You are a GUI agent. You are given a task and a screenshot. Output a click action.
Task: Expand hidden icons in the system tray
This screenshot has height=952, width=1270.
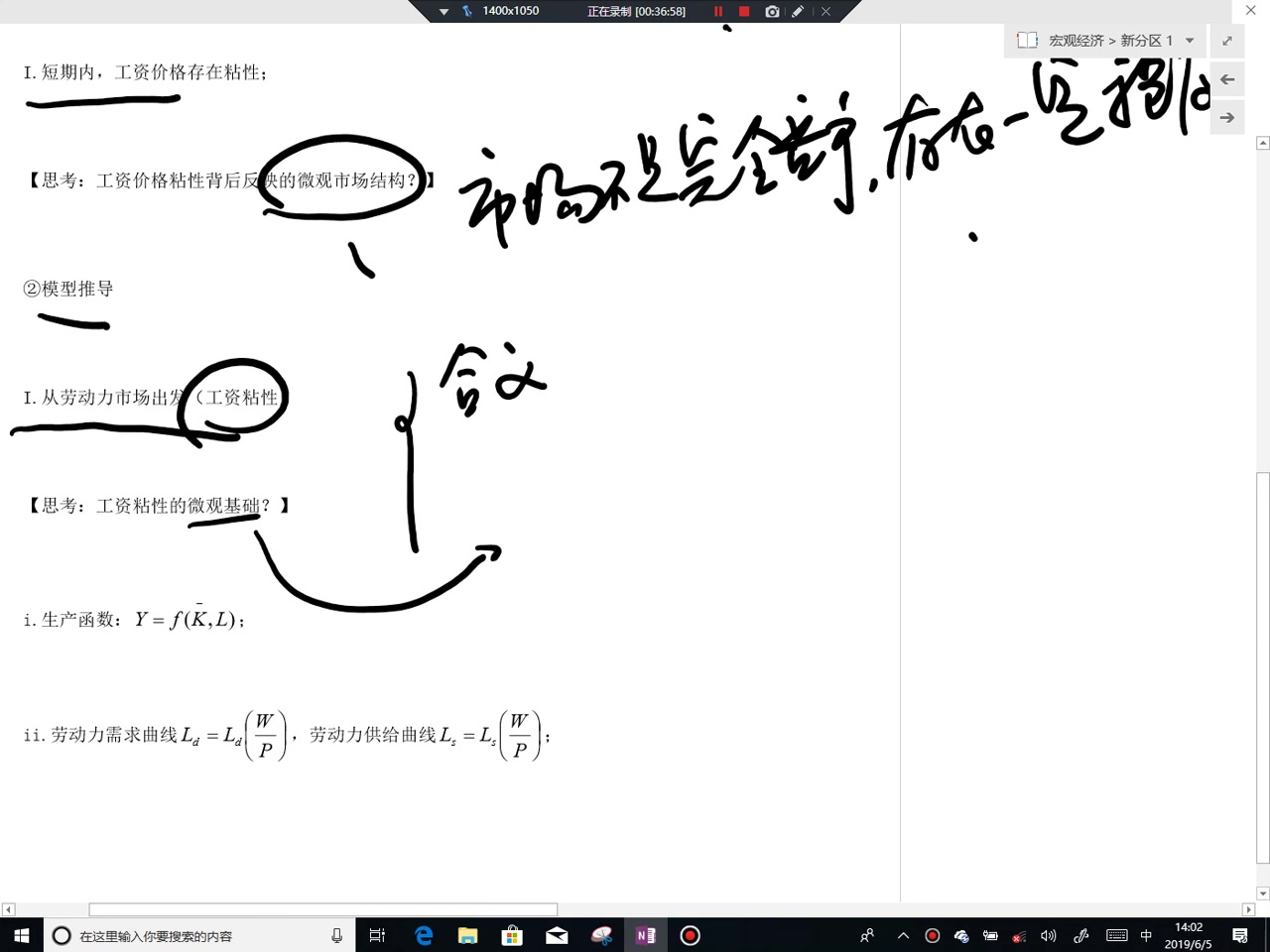pyautogui.click(x=903, y=935)
